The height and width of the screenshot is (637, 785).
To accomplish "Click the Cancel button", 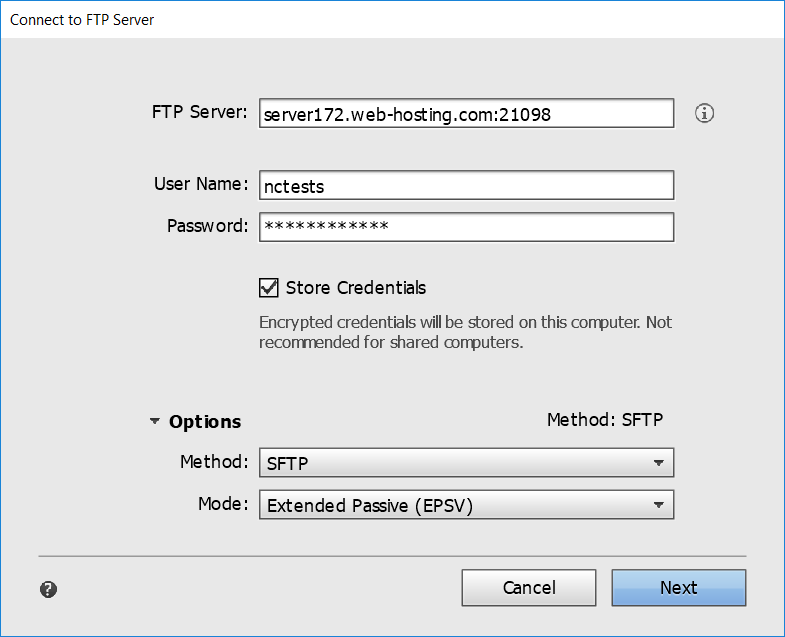I will (529, 587).
